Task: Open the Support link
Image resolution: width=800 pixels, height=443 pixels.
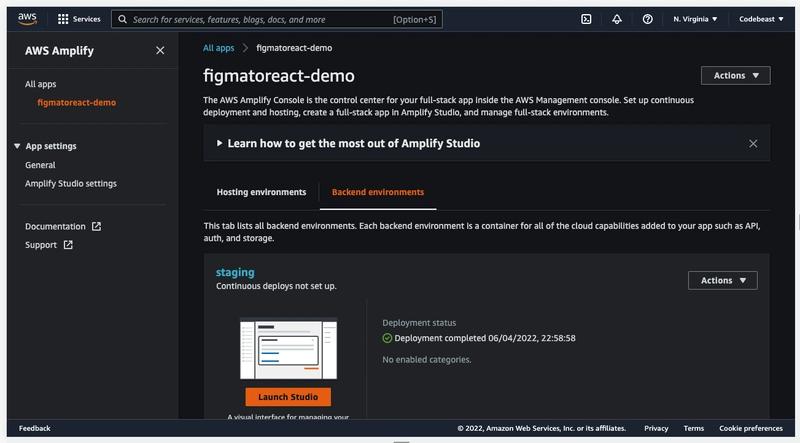Action: [41, 245]
